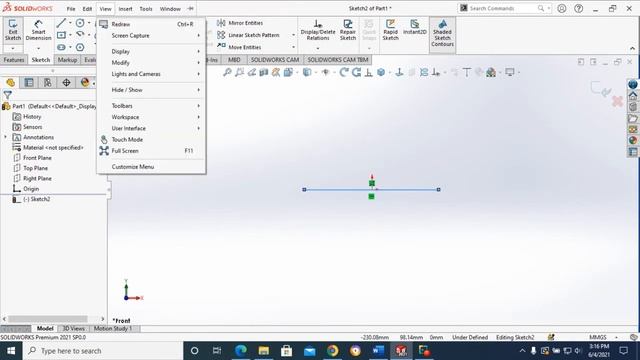Toggle Touch Mode

pyautogui.click(x=151, y=140)
